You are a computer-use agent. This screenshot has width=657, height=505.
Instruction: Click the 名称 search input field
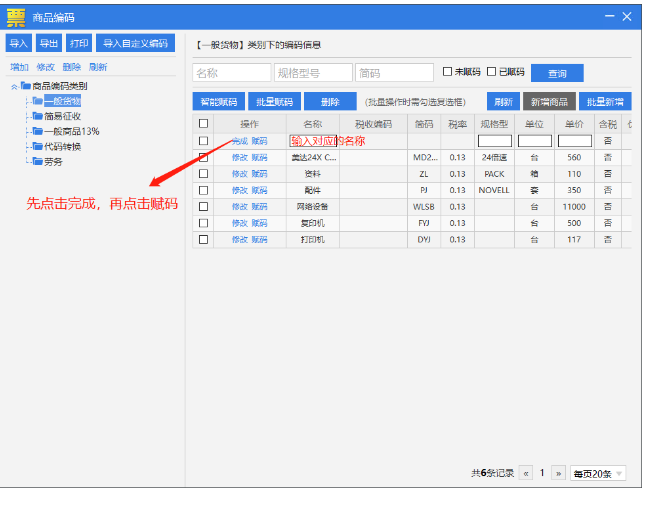click(231, 73)
